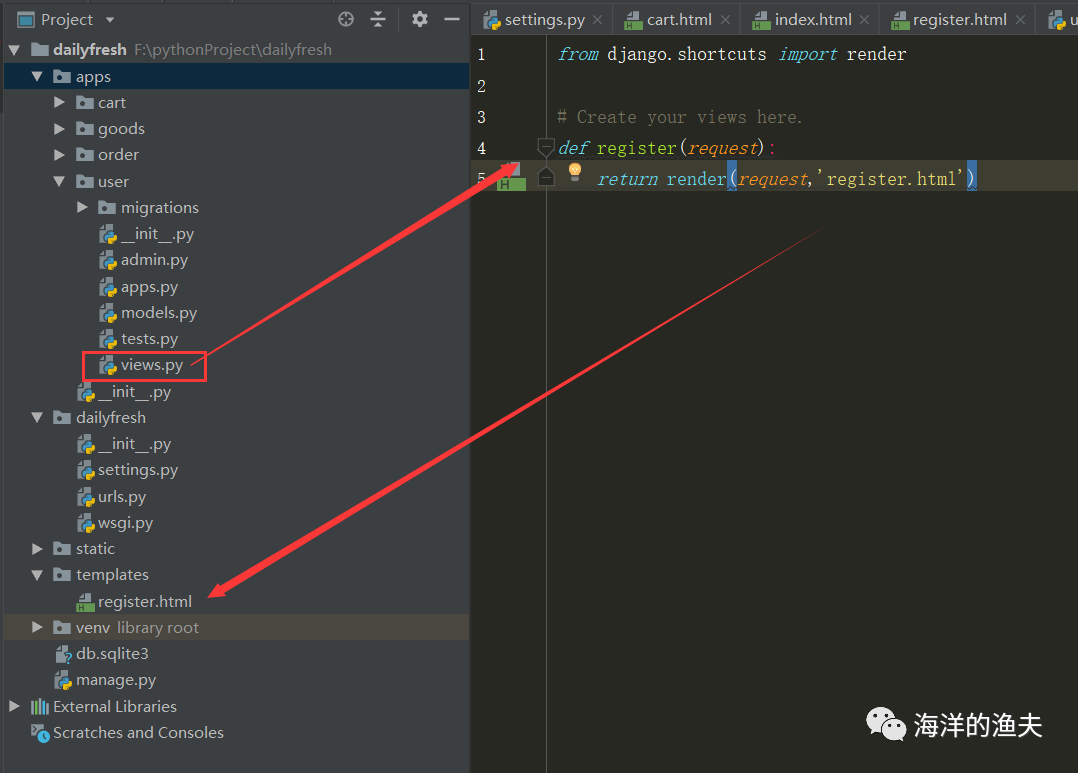1078x773 pixels.
Task: Select views.py in the project tree
Action: [152, 365]
